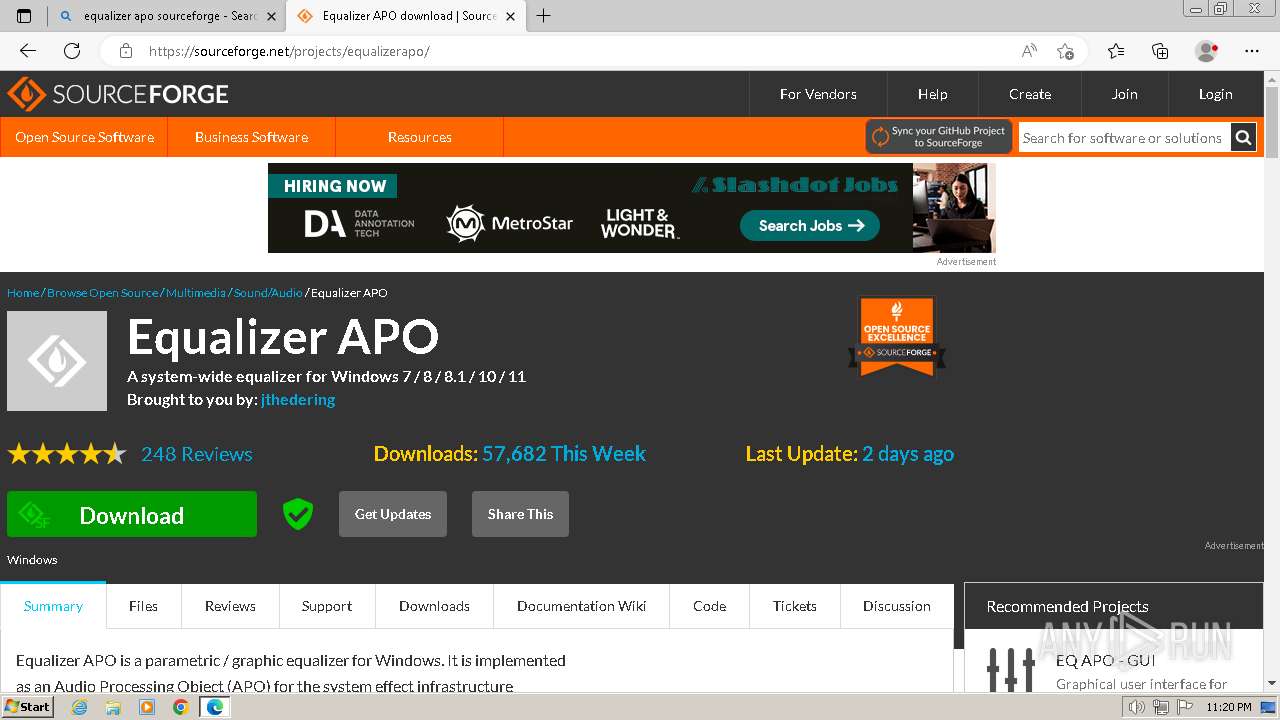This screenshot has width=1280, height=720.
Task: Open the For Vendors menu
Action: (818, 94)
